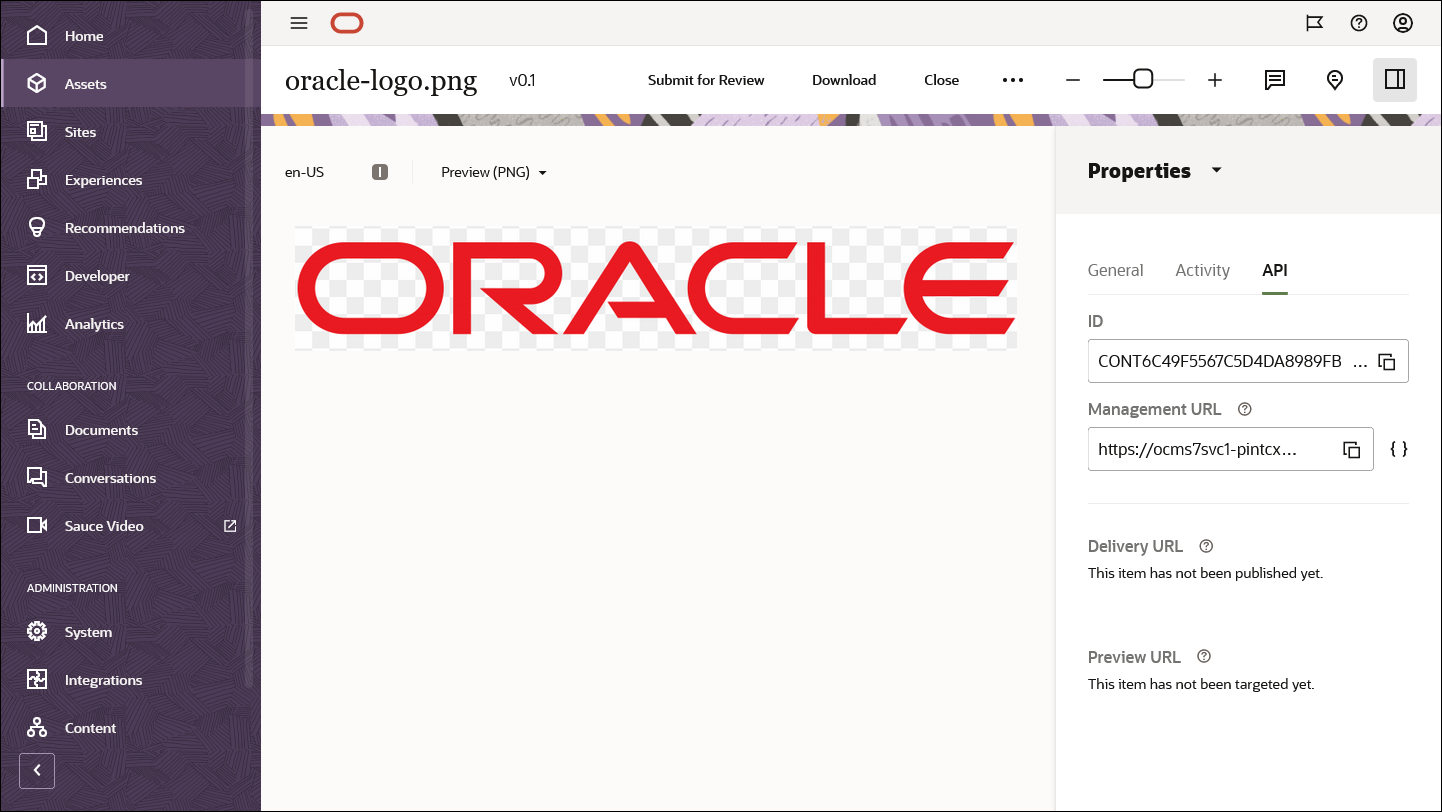Select the pin annotation tool icon
This screenshot has height=812, width=1442.
pyautogui.click(x=1335, y=79)
